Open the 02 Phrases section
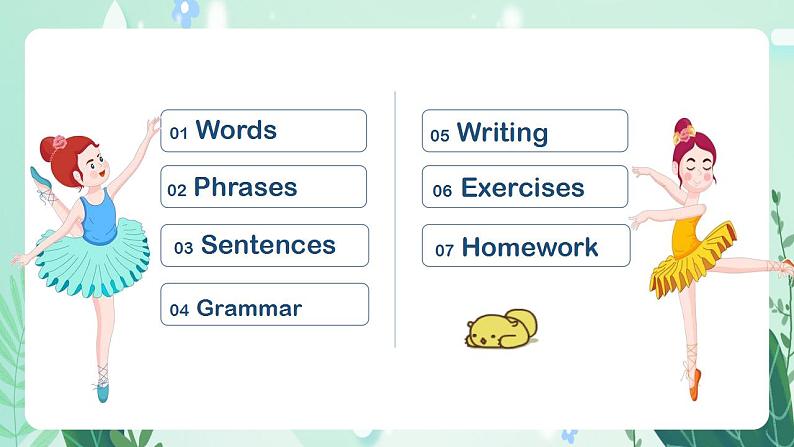This screenshot has width=794, height=447. (x=263, y=187)
